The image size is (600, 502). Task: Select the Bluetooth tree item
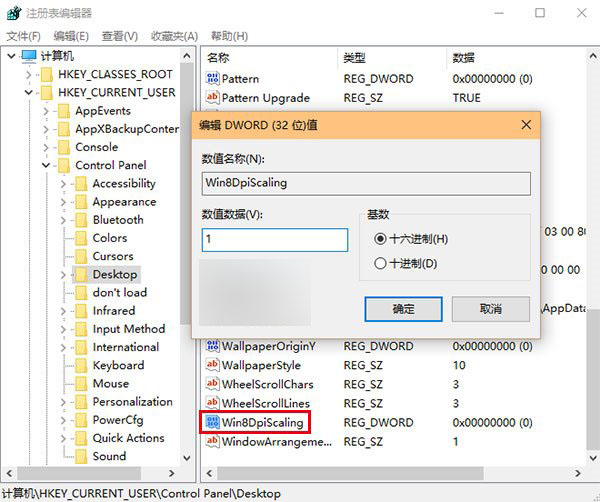[118, 220]
